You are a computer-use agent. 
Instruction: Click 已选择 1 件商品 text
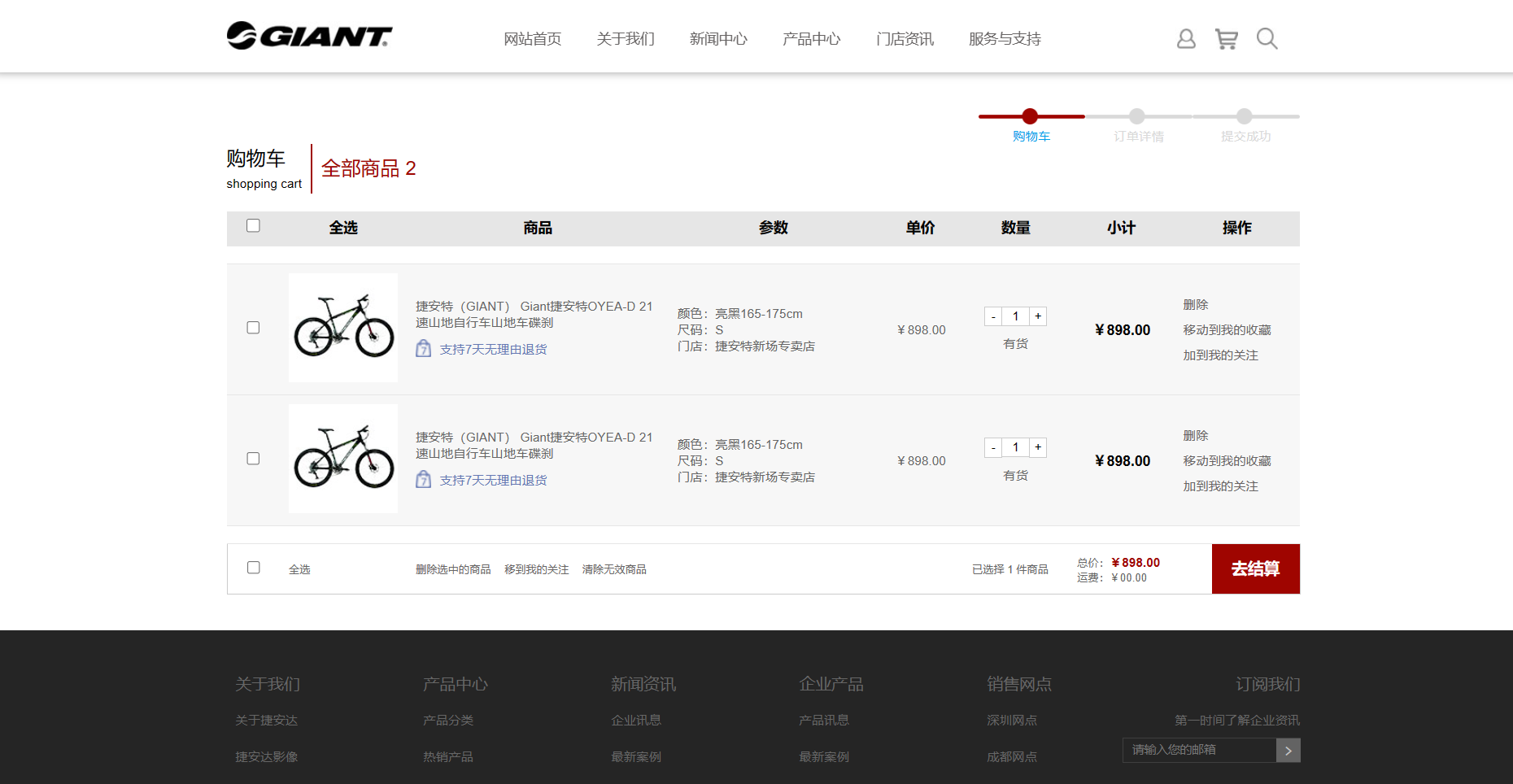[1009, 569]
